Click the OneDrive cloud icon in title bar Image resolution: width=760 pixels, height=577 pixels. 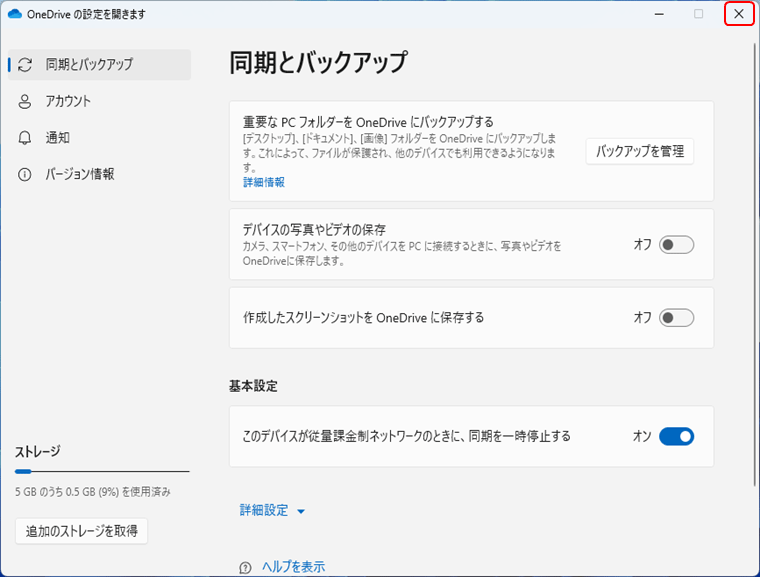[x=15, y=14]
